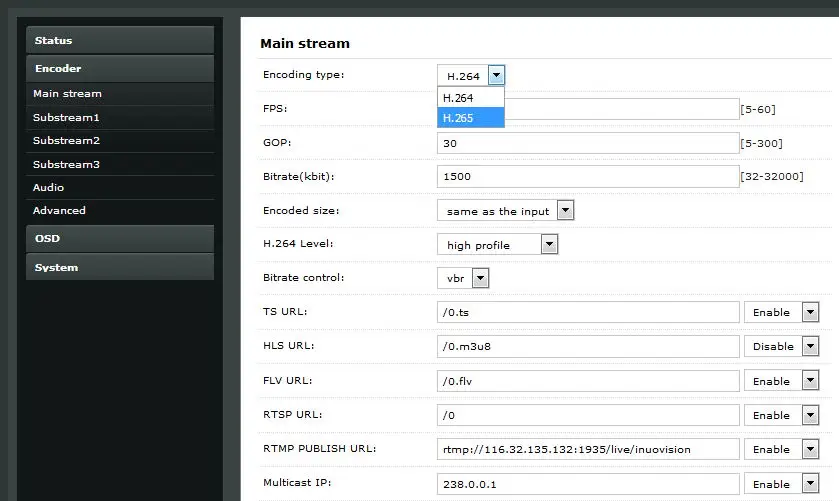The width and height of the screenshot is (839, 501).
Task: Select Substream2 in the sidebar
Action: point(120,141)
